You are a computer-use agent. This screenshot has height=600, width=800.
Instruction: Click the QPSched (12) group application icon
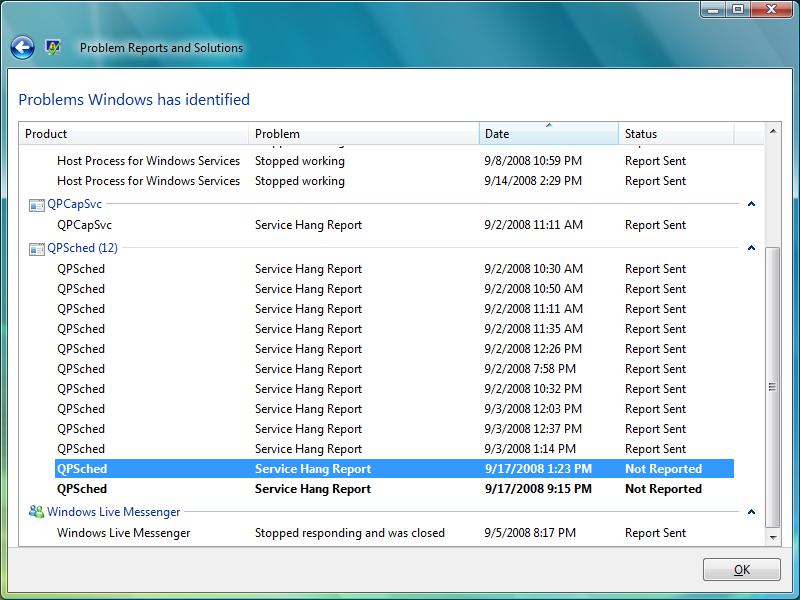point(36,249)
